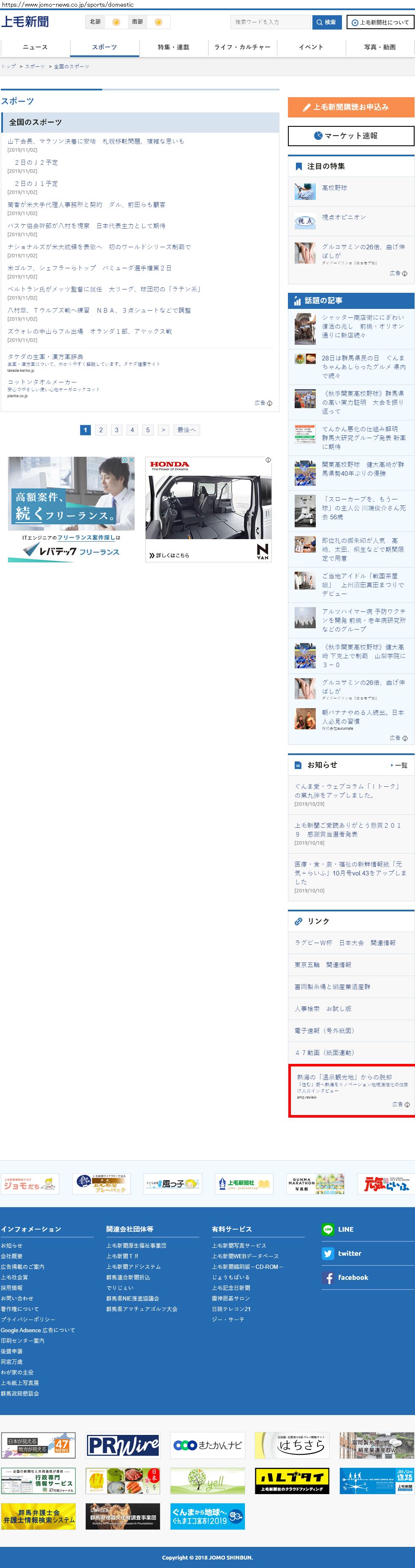This screenshot has height=1568, width=415.
Task: Click next page arrow in pagination
Action: click(163, 430)
